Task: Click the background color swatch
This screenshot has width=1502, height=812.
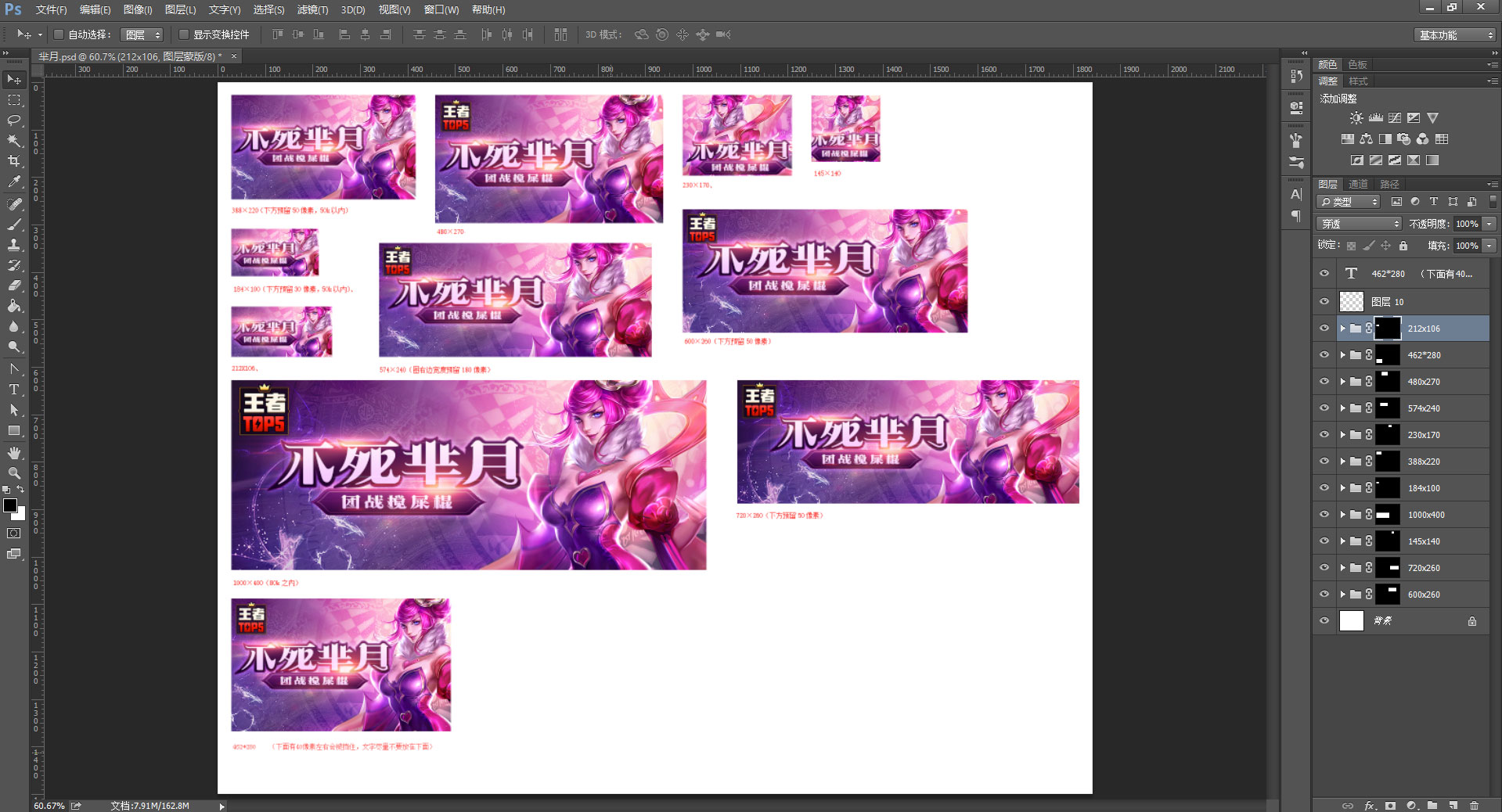Action: (20, 514)
